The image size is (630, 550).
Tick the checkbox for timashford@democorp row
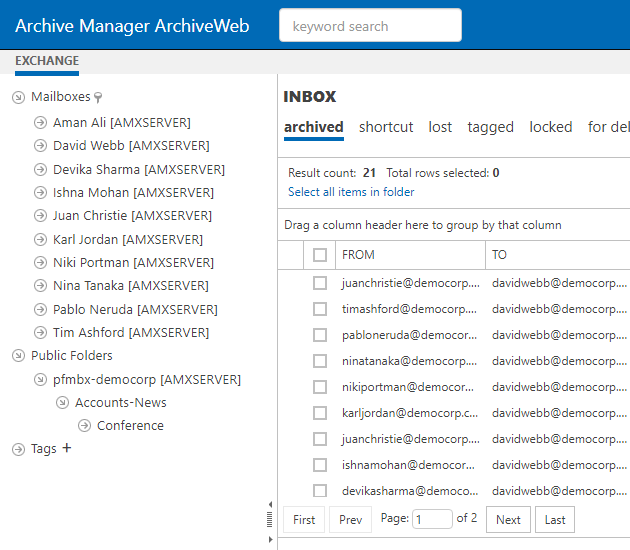coord(320,309)
